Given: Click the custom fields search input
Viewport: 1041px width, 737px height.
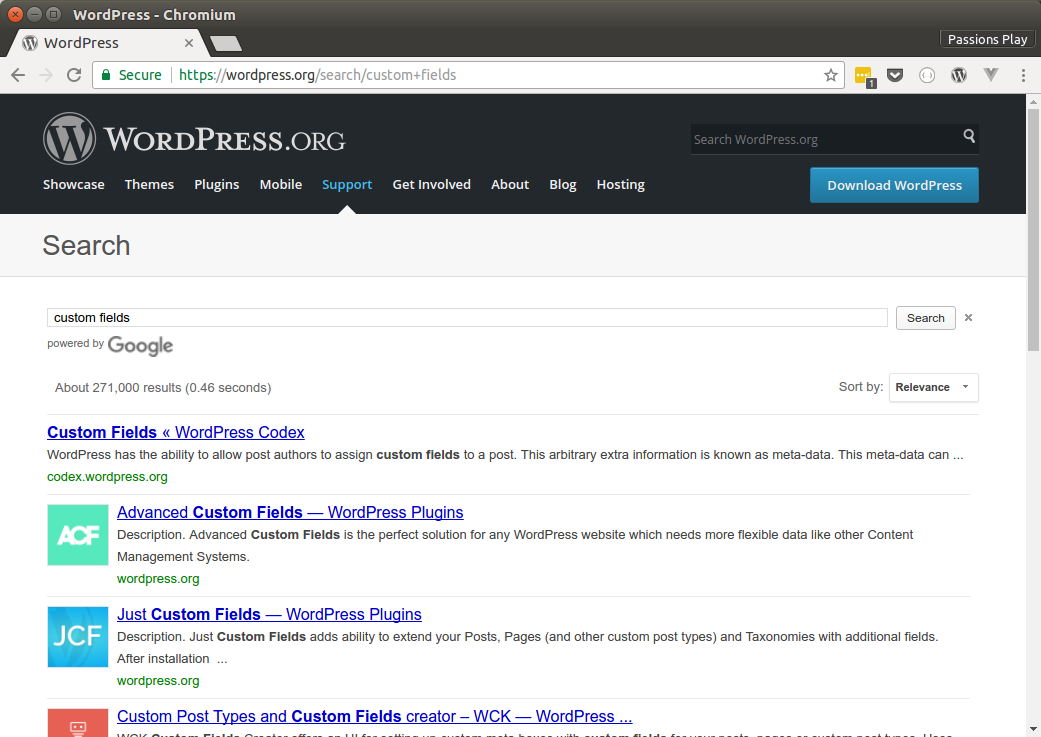Looking at the screenshot, I should [x=467, y=317].
